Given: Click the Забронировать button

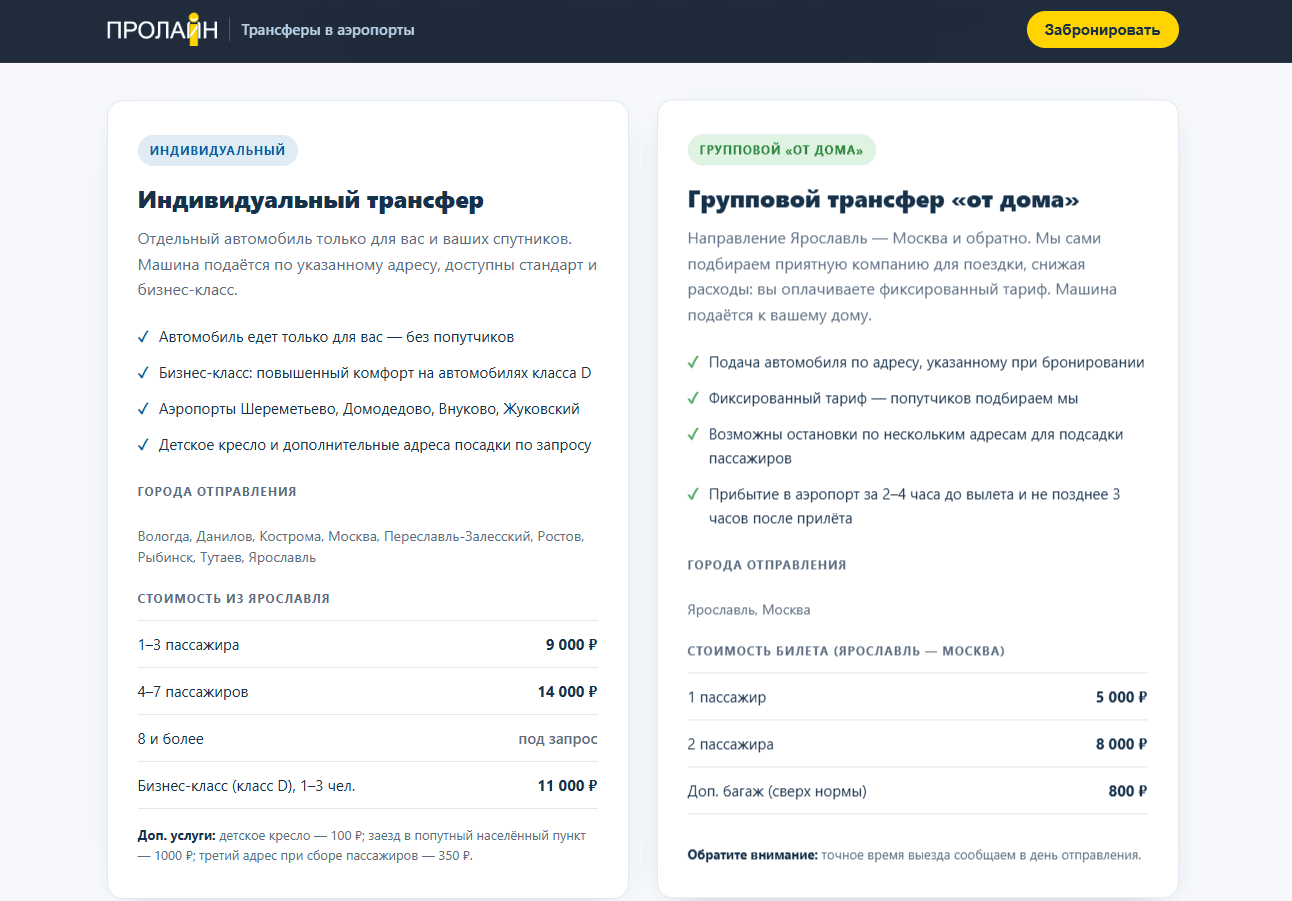Looking at the screenshot, I should 1102,30.
